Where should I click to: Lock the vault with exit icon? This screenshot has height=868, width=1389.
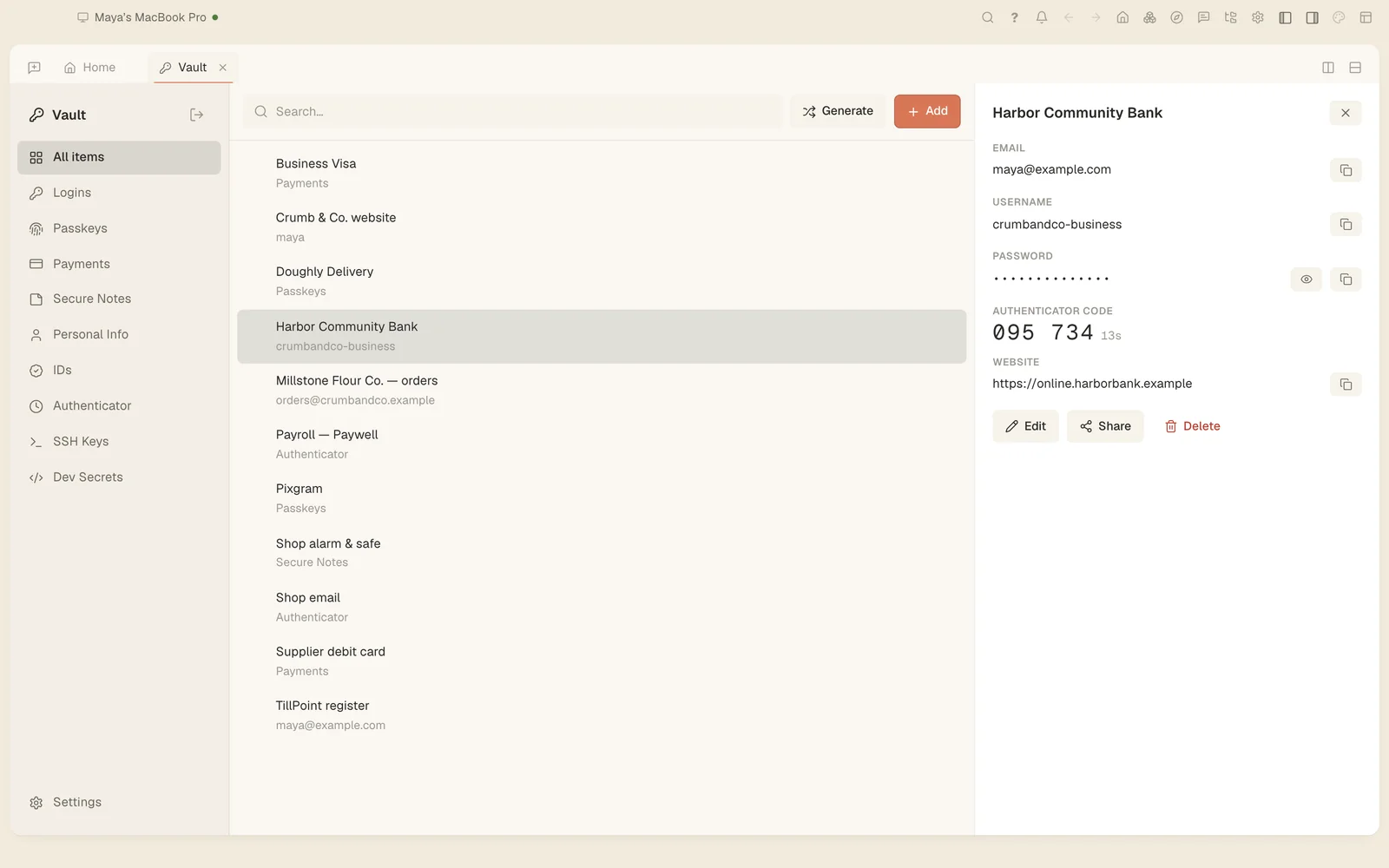pyautogui.click(x=197, y=115)
